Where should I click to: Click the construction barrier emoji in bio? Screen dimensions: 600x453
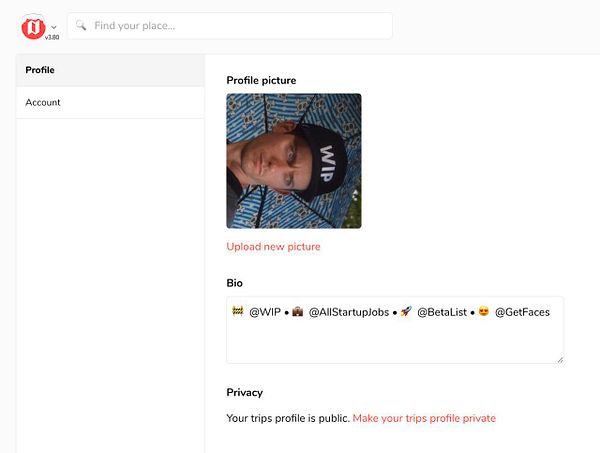coord(237,312)
